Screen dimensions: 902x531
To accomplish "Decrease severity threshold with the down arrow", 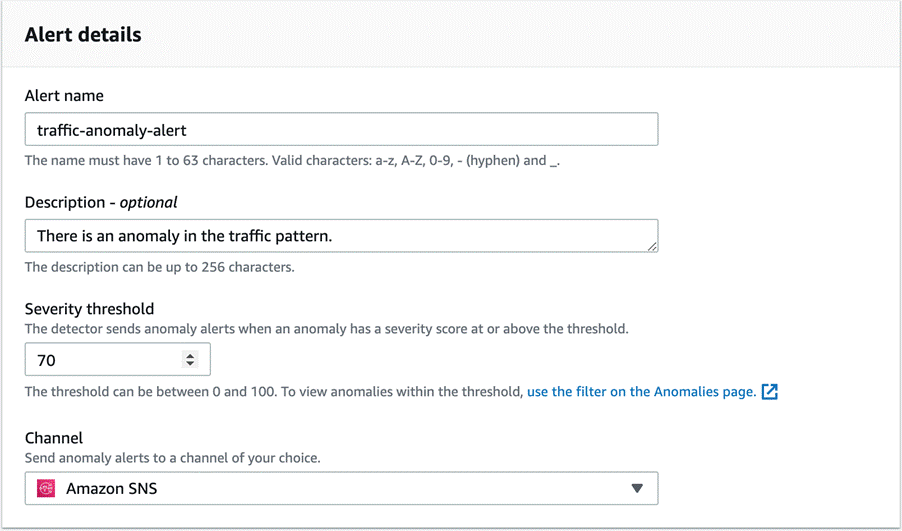I will click(x=190, y=364).
